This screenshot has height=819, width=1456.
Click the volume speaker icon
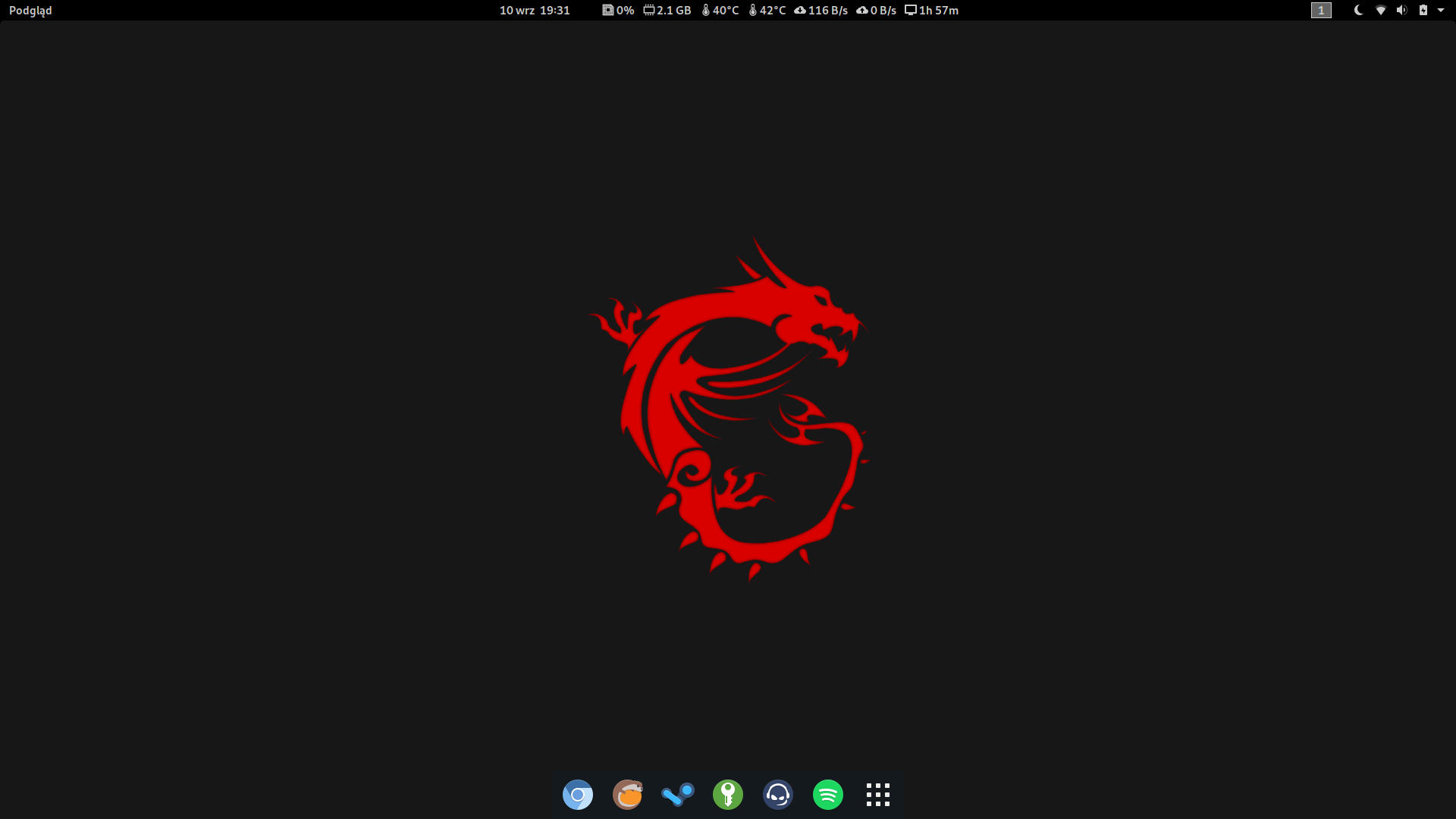[x=1401, y=11]
